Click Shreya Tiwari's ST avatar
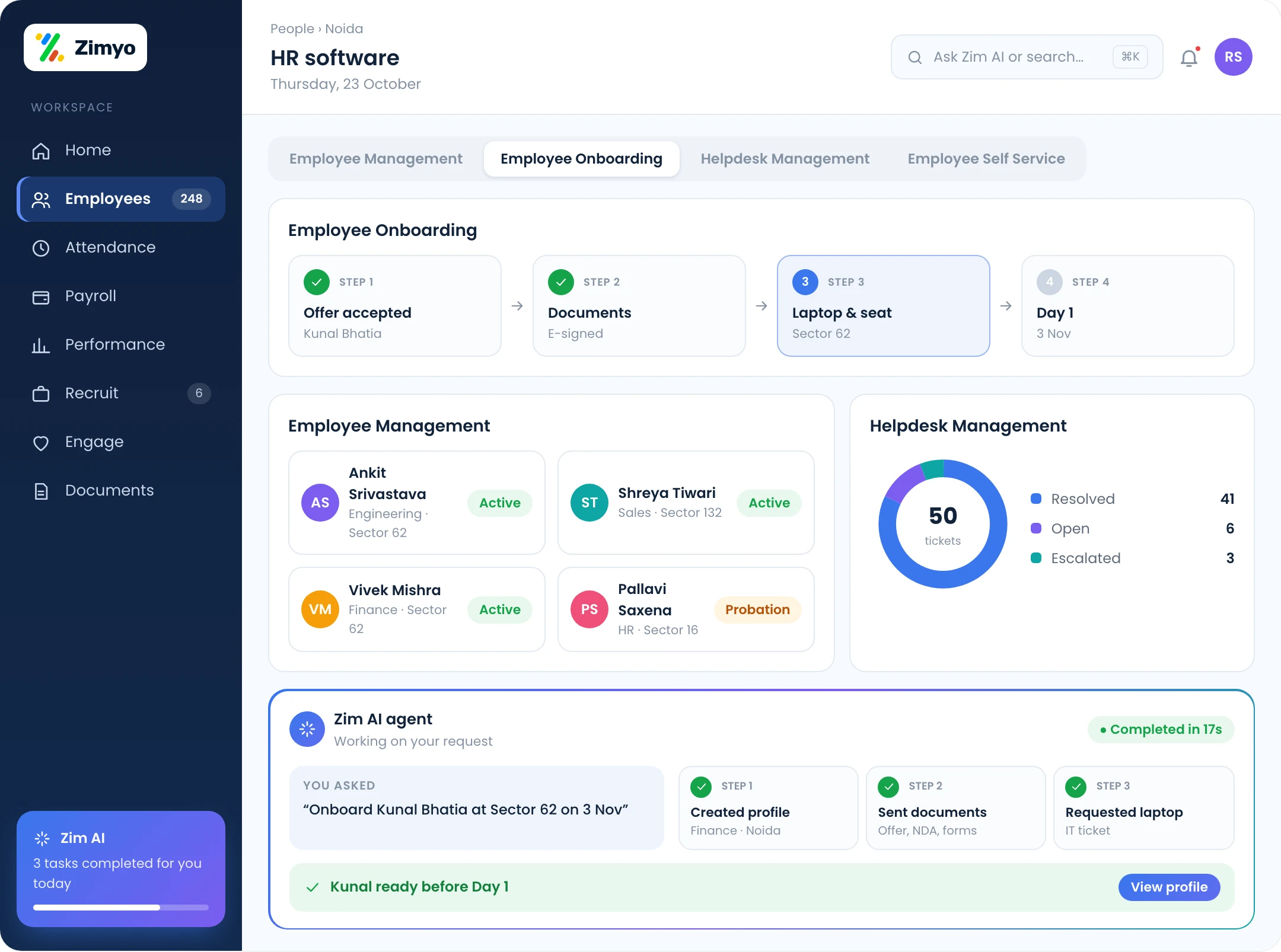Screen dimensions: 1281x952 [589, 503]
